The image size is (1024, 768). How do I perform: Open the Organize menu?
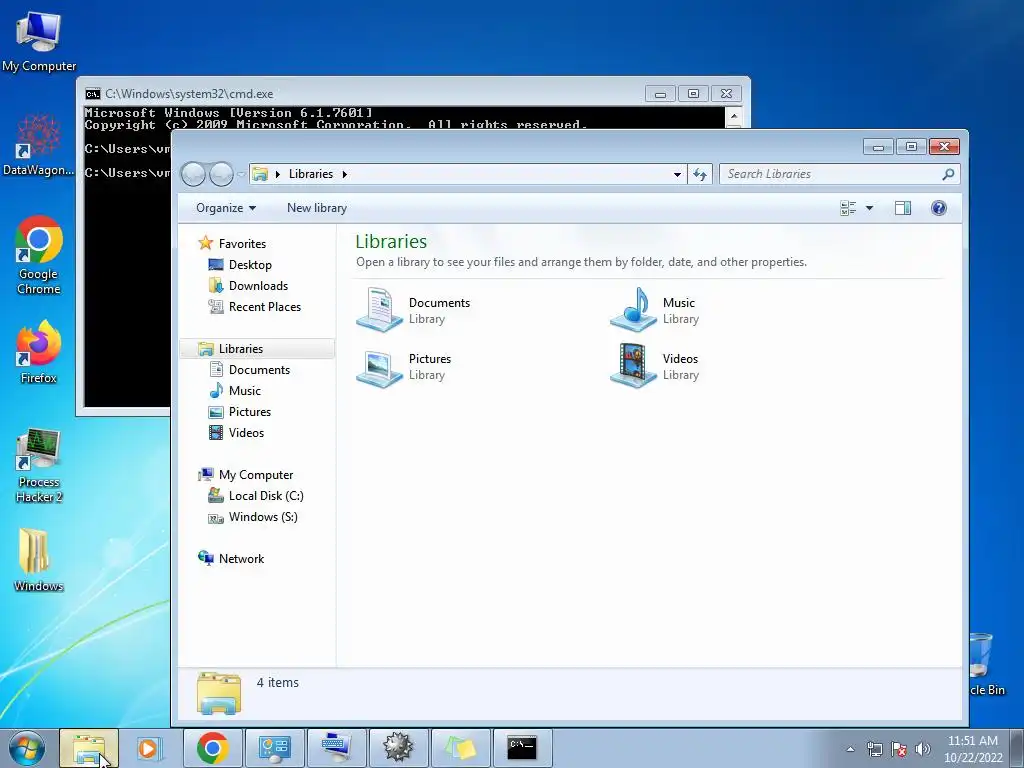point(226,208)
